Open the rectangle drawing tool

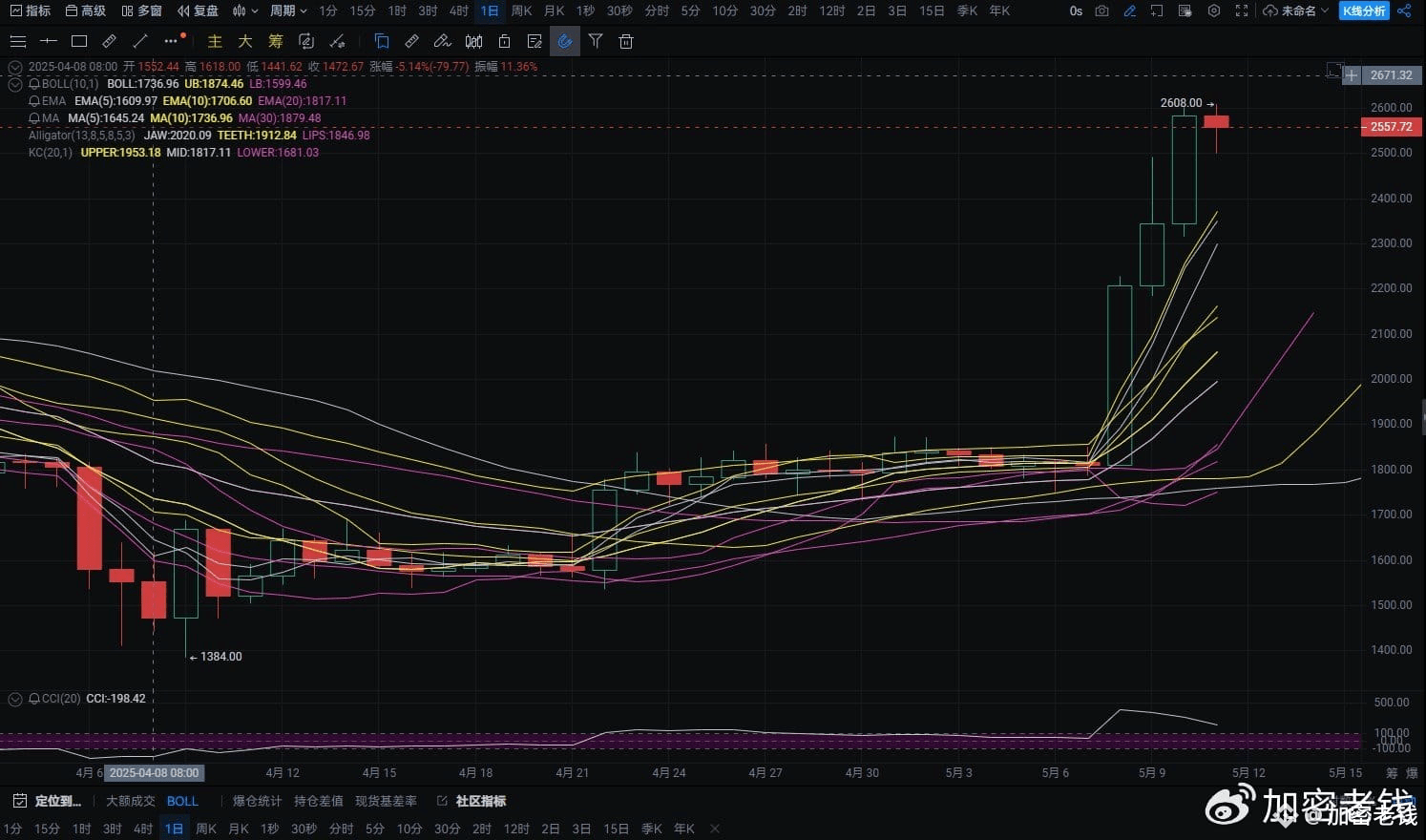tap(79, 41)
